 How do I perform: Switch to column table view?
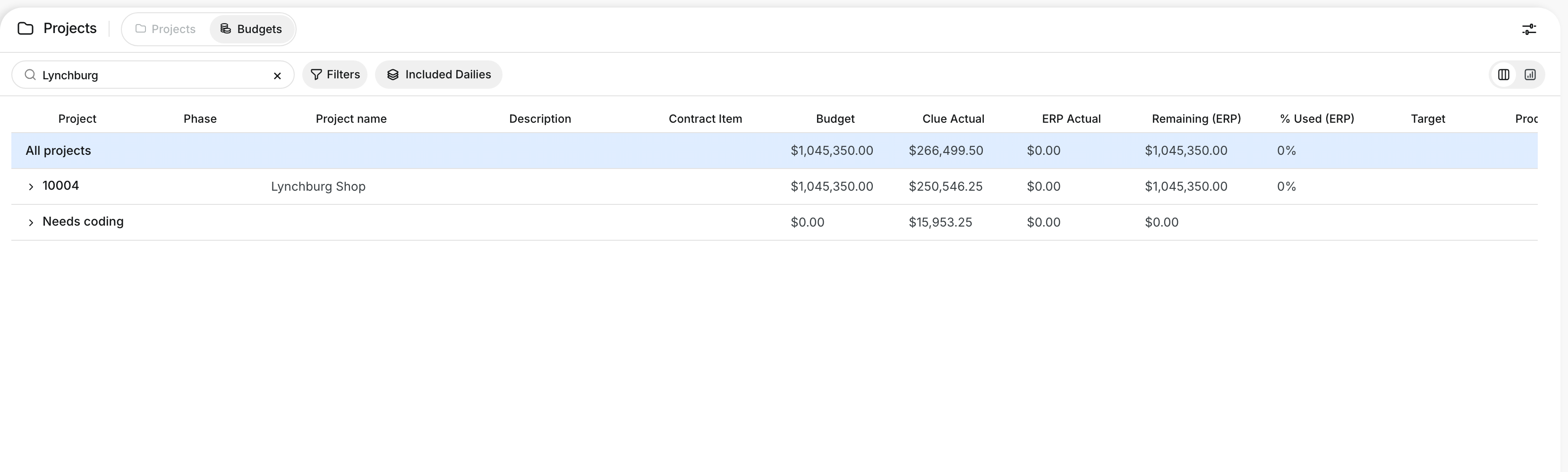coord(1503,75)
